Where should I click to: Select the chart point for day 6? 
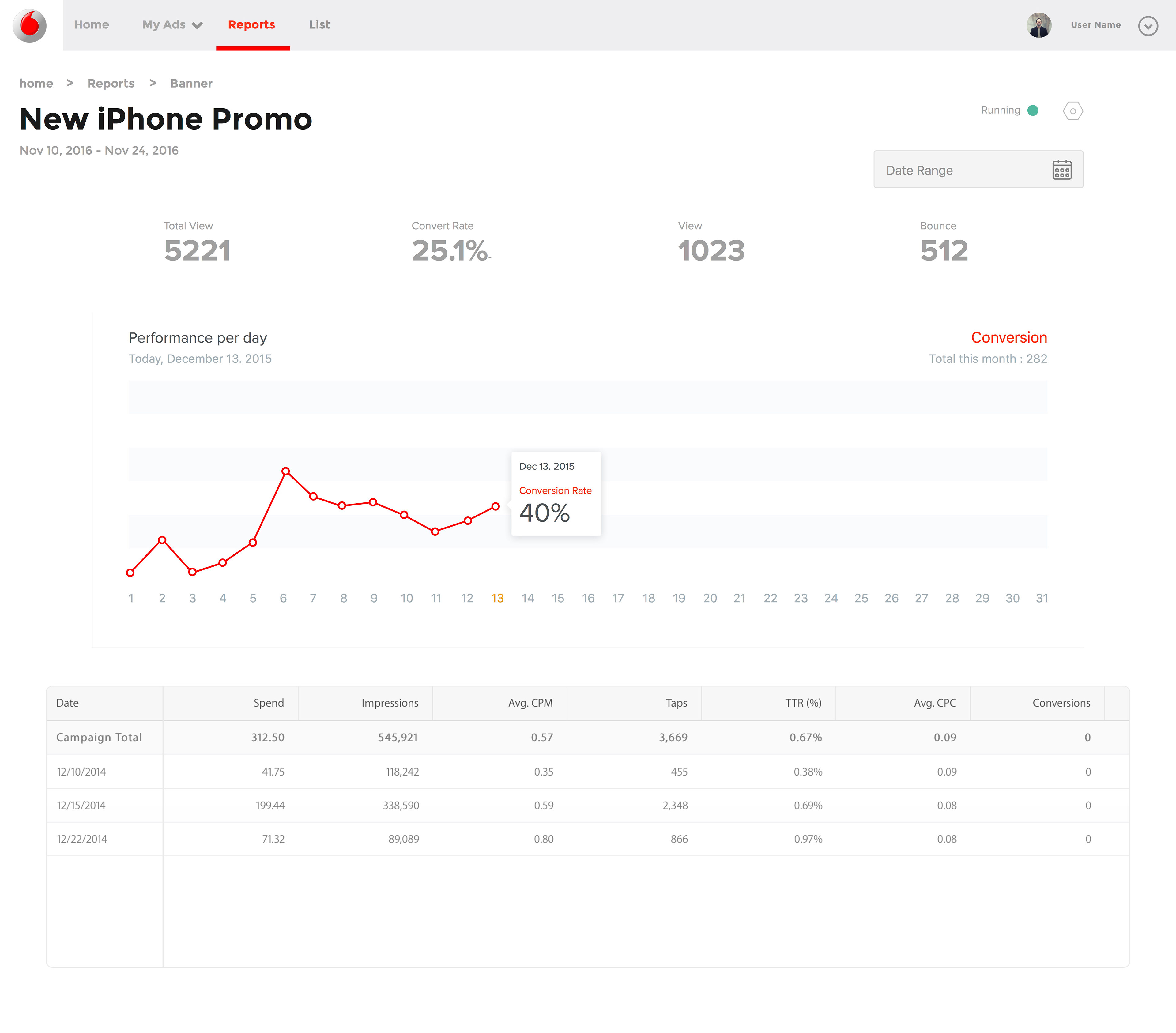click(x=285, y=471)
